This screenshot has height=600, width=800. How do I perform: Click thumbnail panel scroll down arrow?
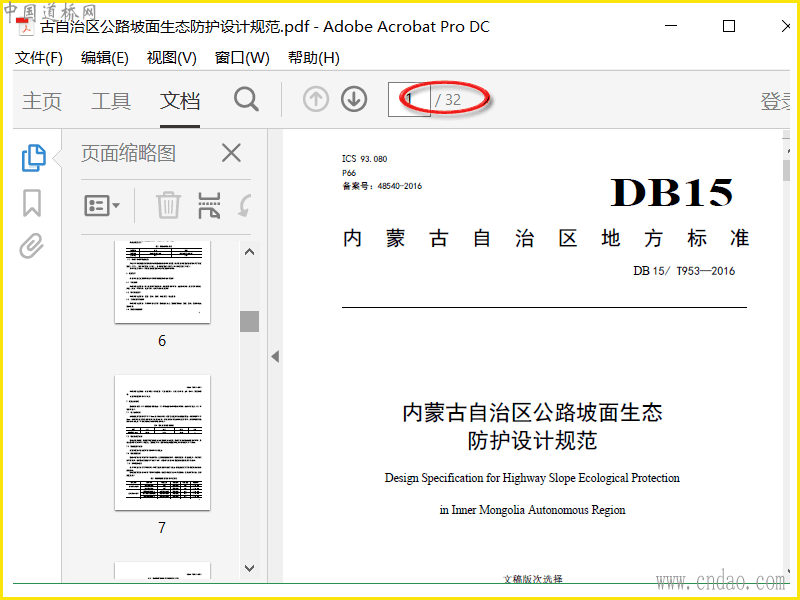tap(249, 568)
